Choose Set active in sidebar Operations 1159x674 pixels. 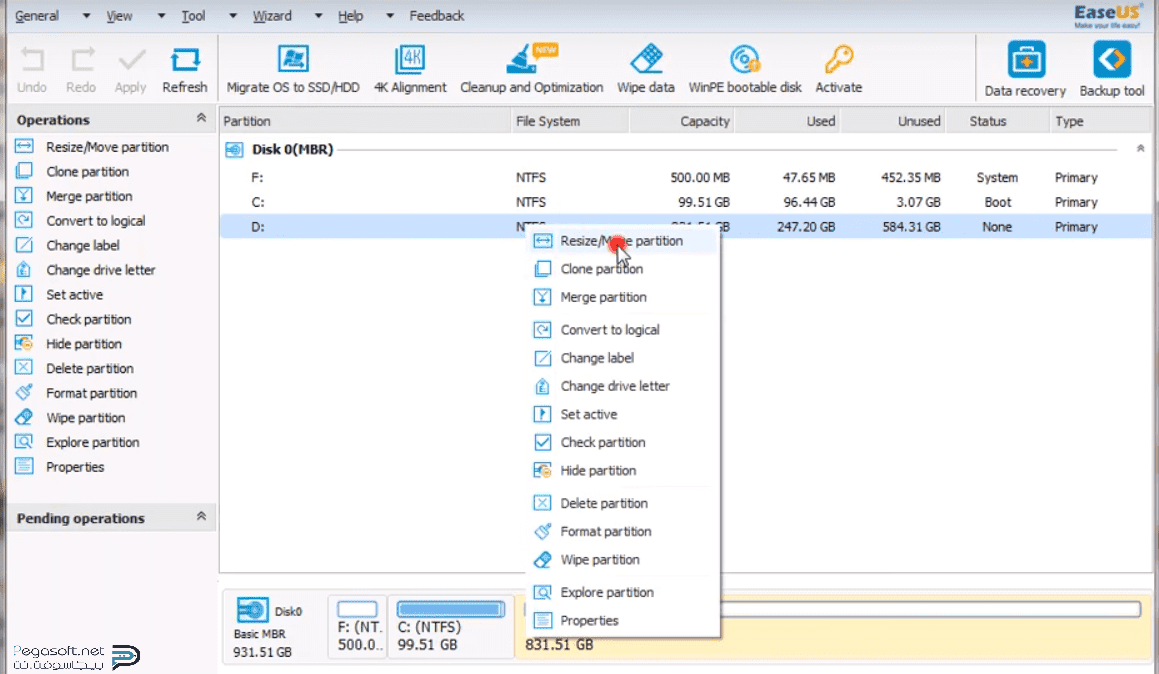pyautogui.click(x=59, y=294)
